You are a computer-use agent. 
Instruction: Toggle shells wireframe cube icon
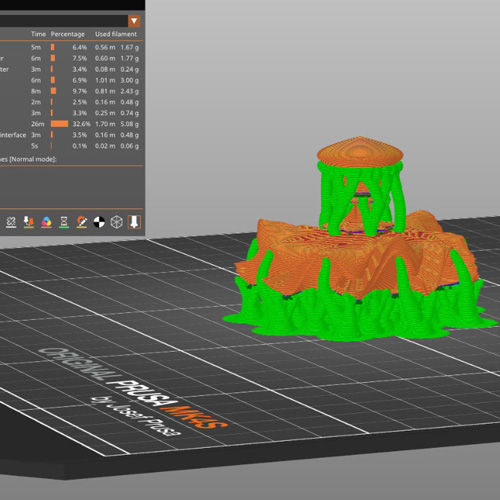point(116,222)
